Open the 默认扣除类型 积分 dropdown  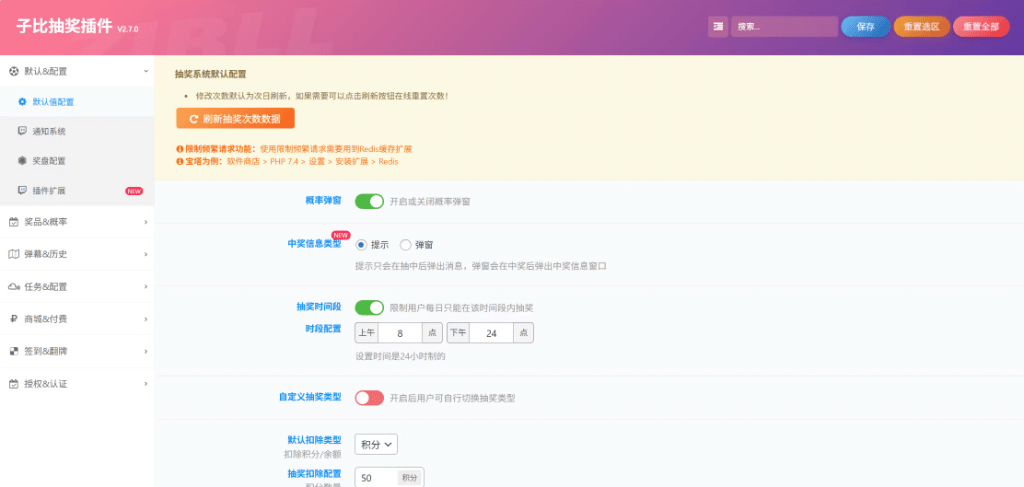[376, 444]
